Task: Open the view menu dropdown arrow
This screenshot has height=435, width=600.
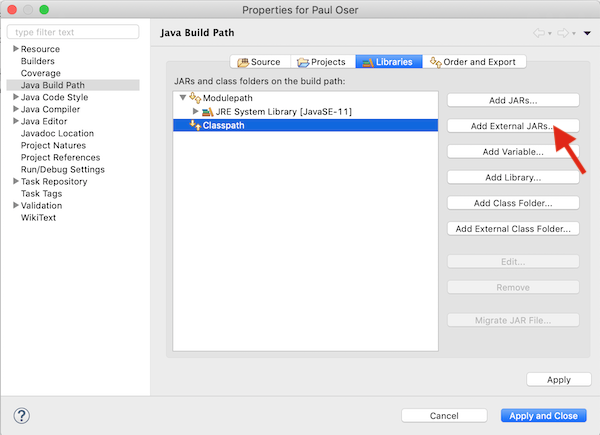Action: 587,34
